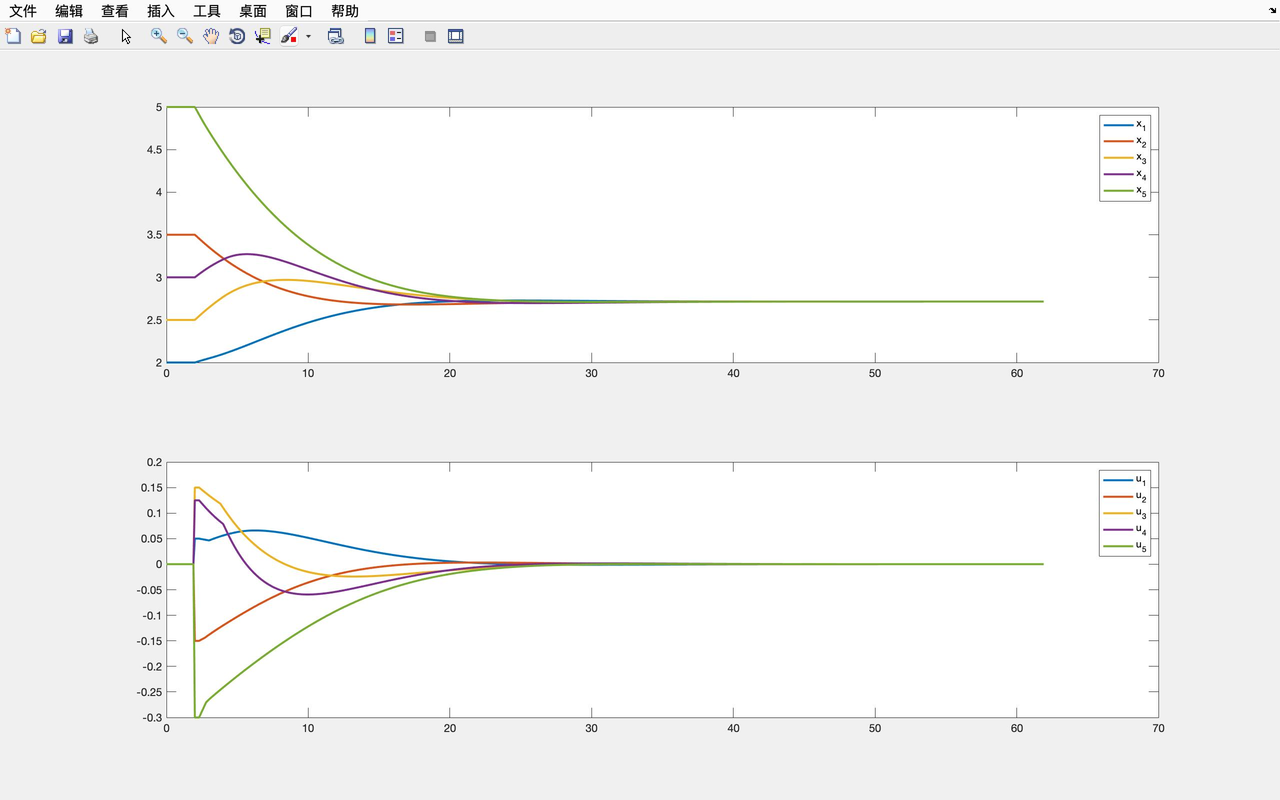
Task: Open a file with the folder icon
Action: click(39, 36)
